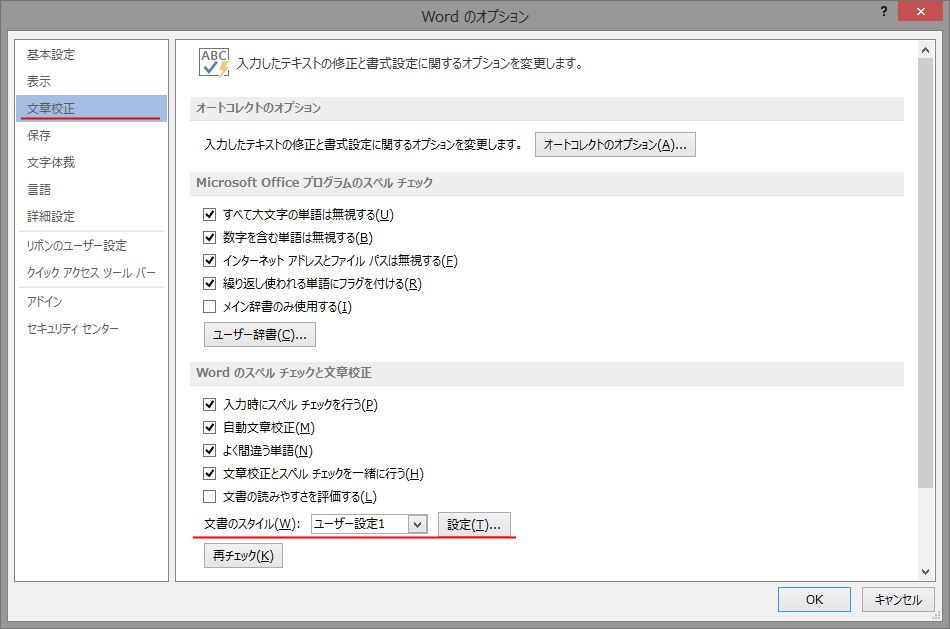Click the Word のスペル チェックと文章校正 header
The image size is (950, 629).
coord(546,373)
